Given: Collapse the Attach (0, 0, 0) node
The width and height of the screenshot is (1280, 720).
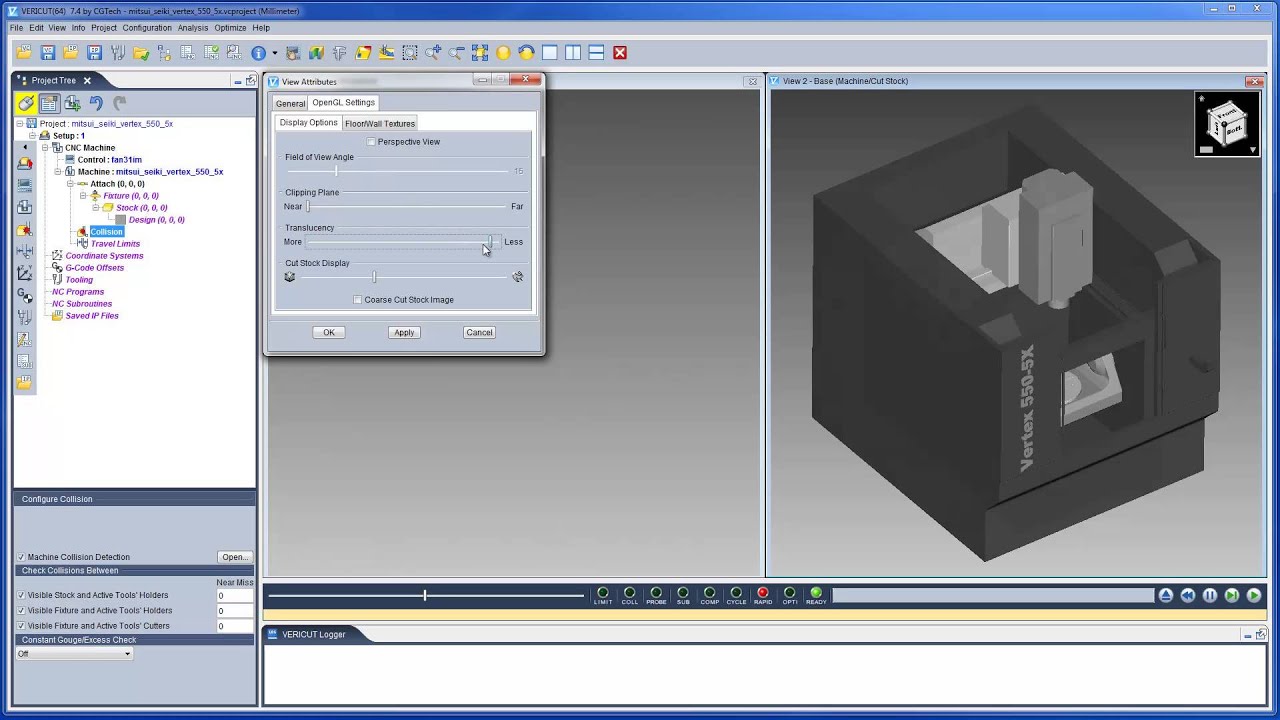Looking at the screenshot, I should point(71,184).
